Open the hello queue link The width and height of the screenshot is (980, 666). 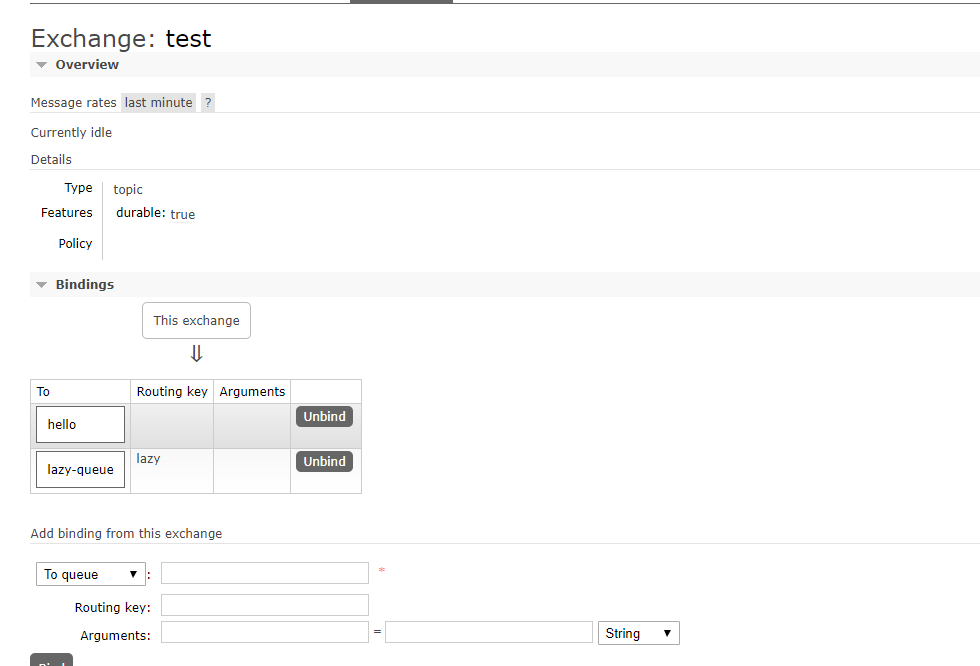coord(81,425)
